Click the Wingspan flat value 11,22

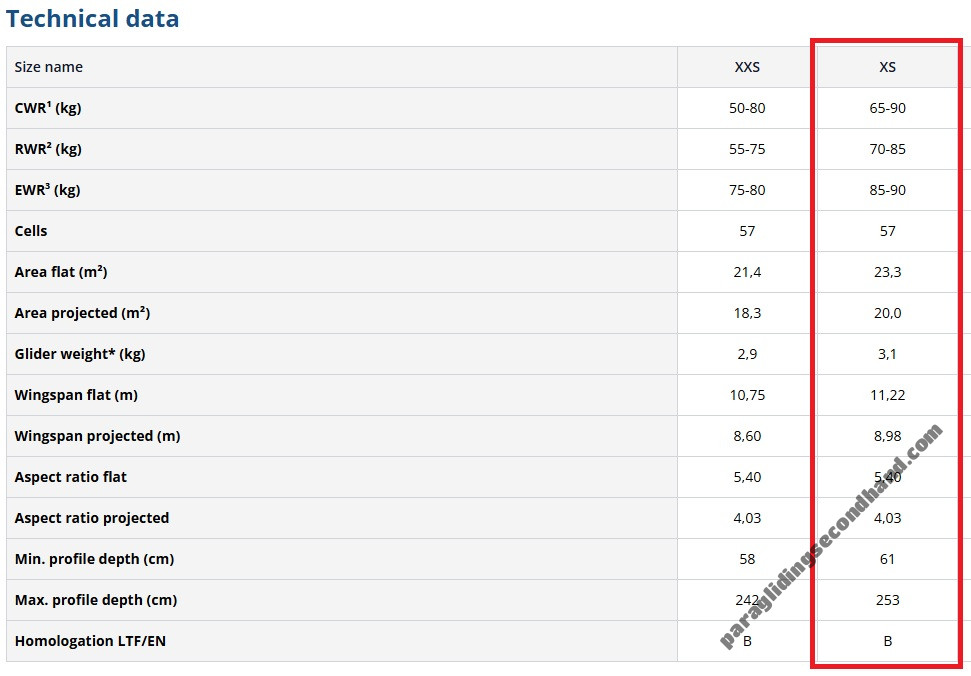coord(887,395)
